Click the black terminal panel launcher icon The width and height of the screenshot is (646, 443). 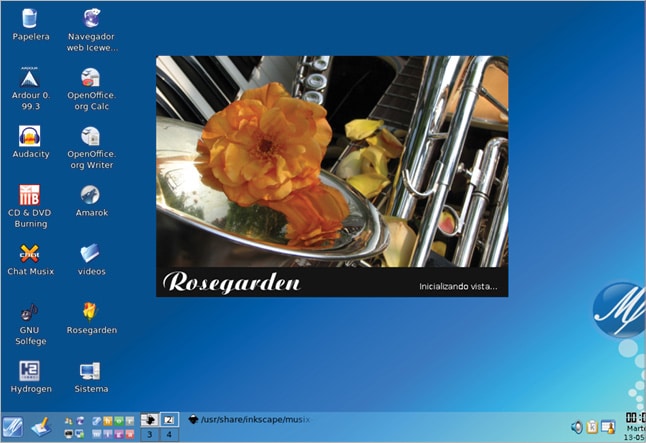(68, 434)
